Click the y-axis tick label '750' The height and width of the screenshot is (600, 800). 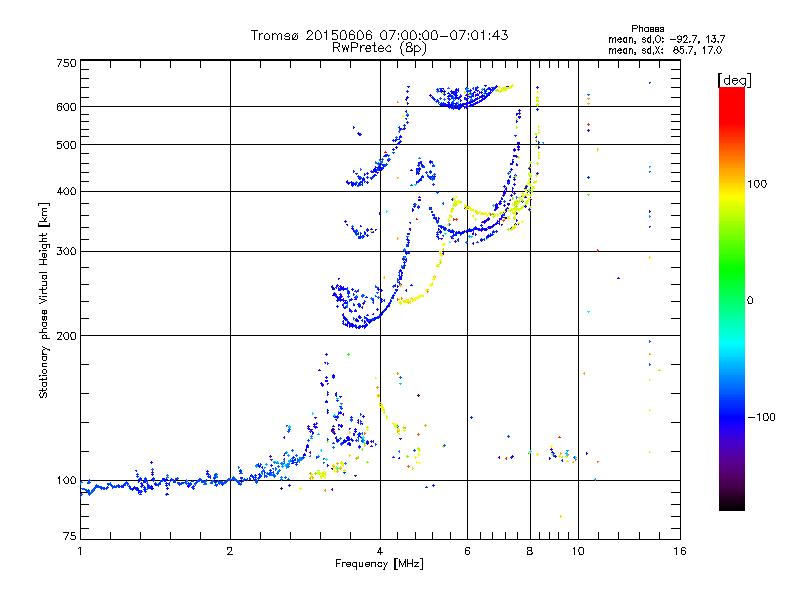[66, 63]
